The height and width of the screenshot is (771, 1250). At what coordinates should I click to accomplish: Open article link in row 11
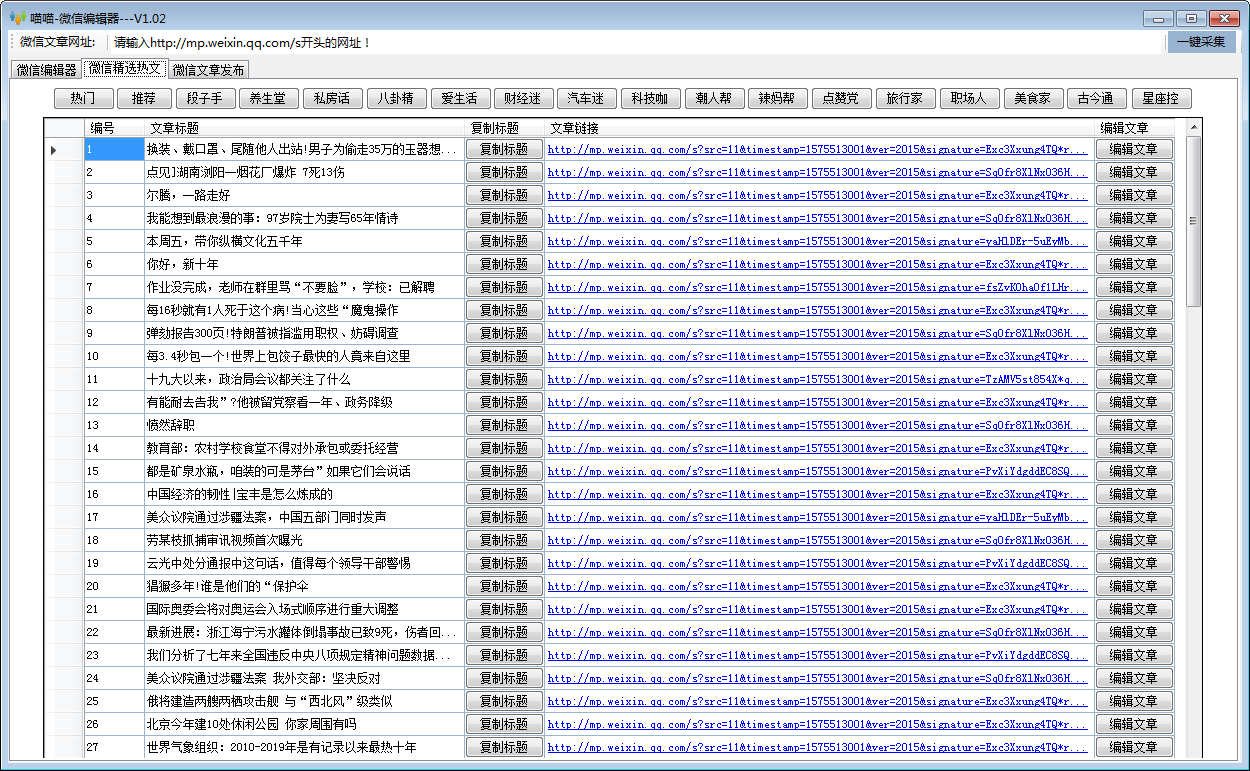818,380
